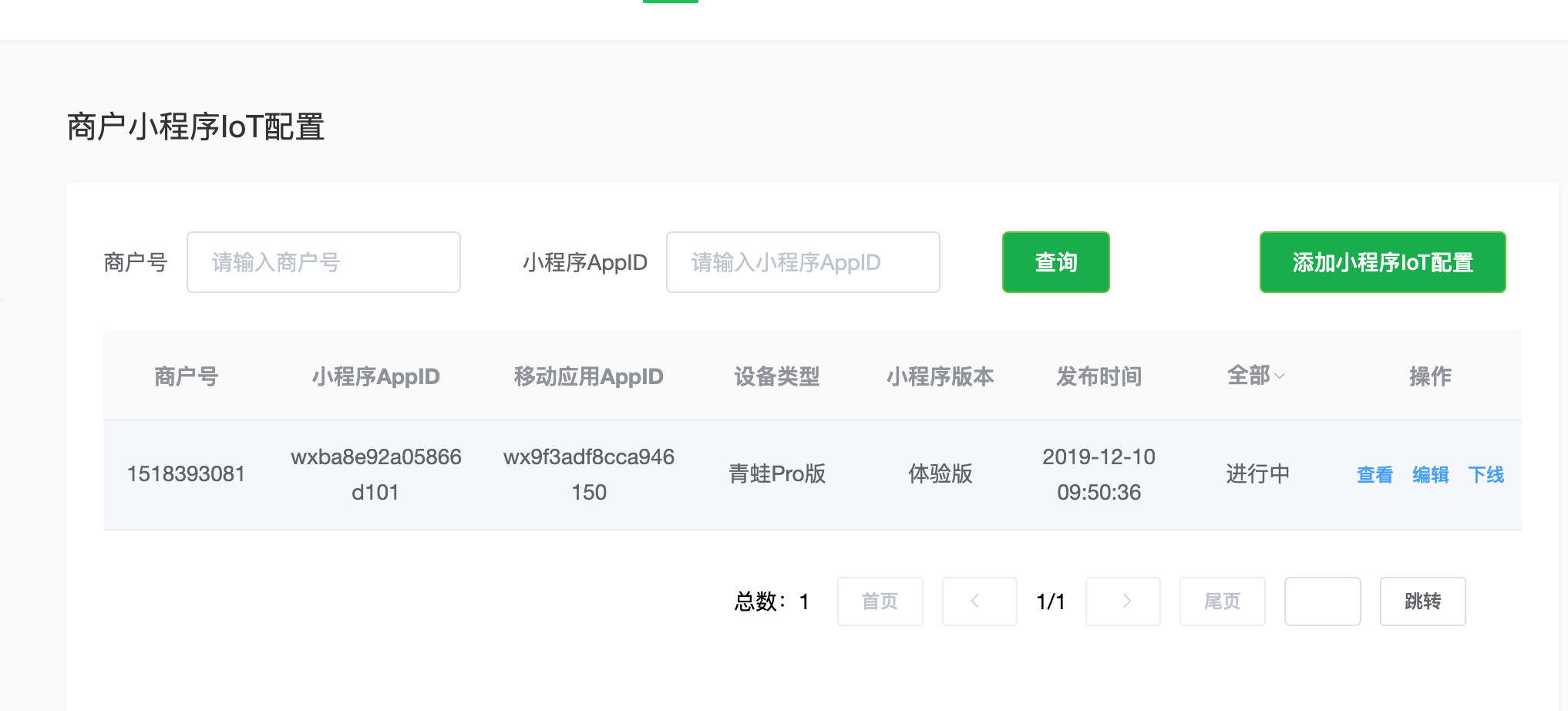Click the page number jump input
Image resolution: width=1568 pixels, height=711 pixels.
[x=1323, y=601]
